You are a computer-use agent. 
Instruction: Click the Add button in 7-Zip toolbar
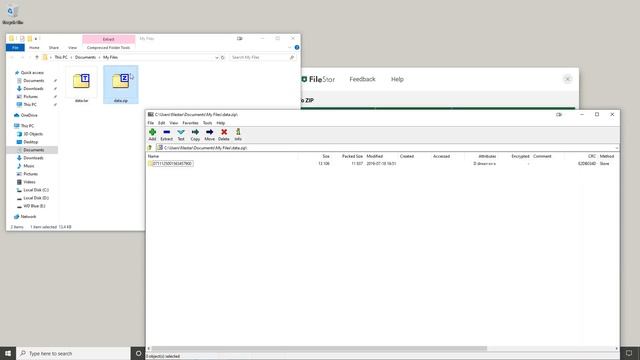[152, 134]
